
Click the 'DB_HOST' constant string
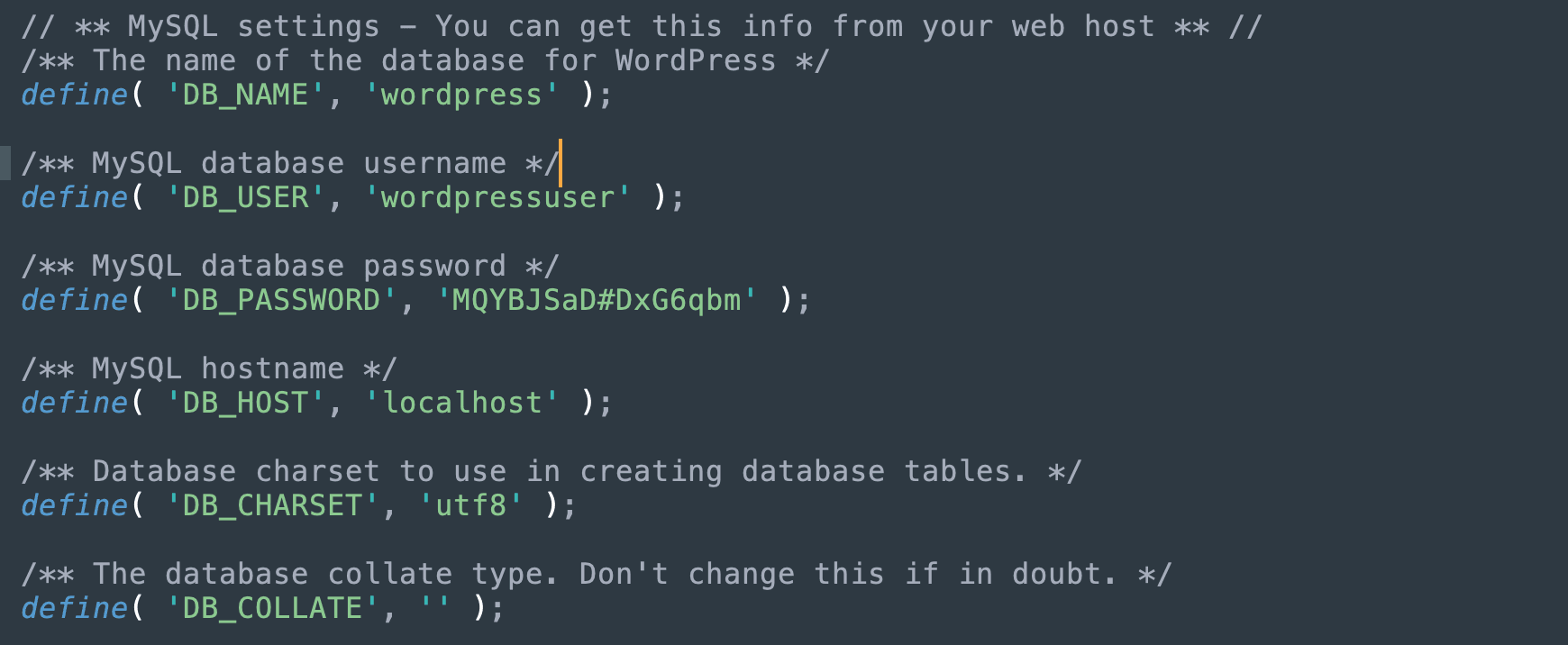click(x=245, y=403)
